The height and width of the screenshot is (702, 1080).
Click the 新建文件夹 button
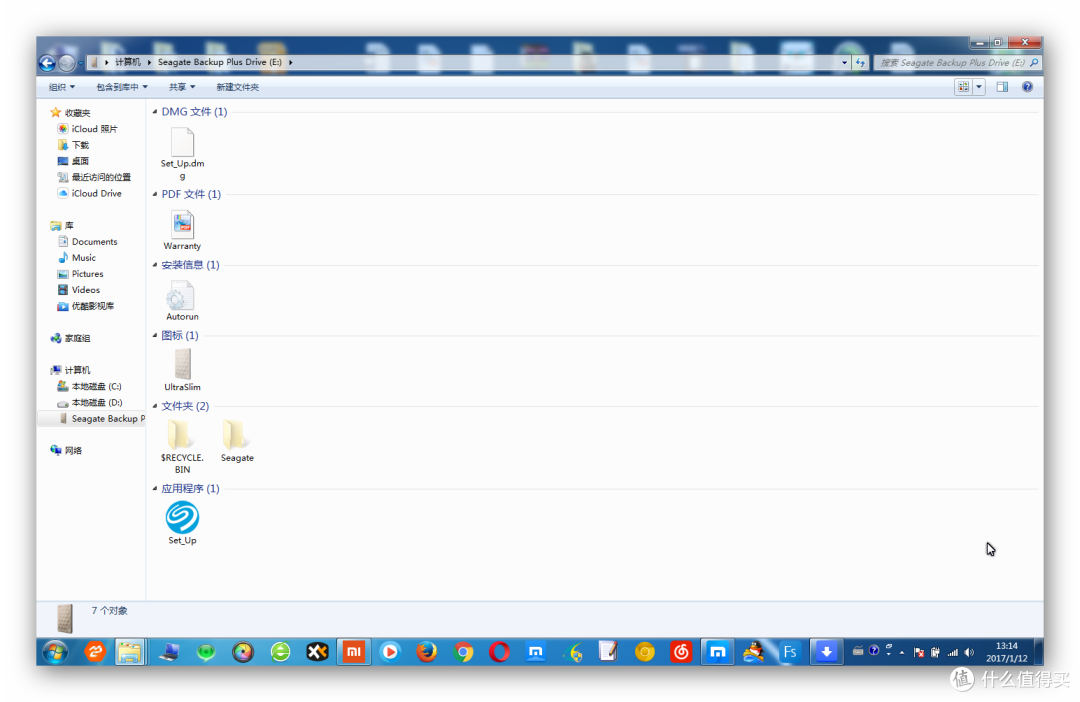[238, 87]
